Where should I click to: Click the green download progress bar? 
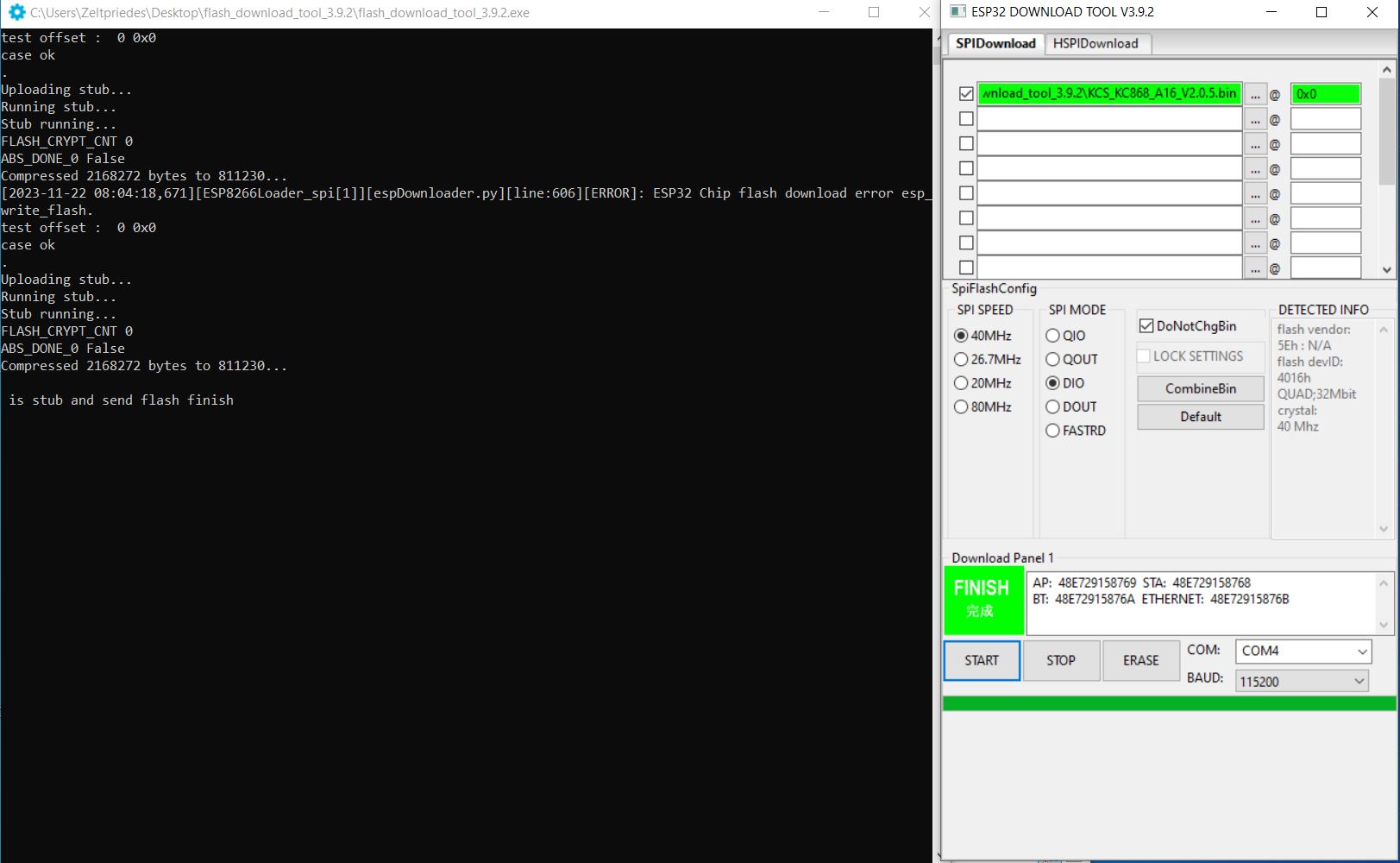1168,703
